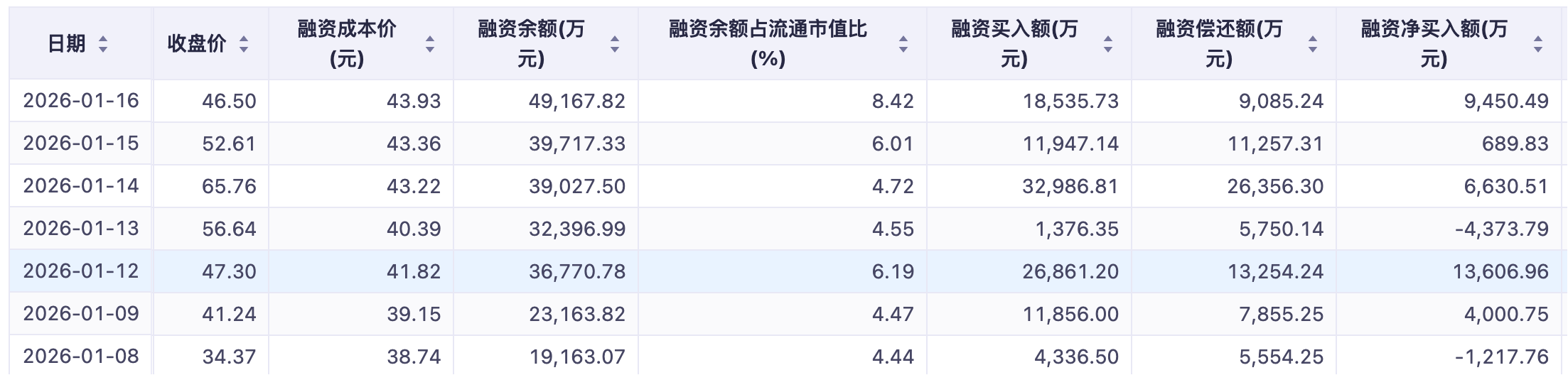Click sort arrows beside 收盘价 header

244,44
